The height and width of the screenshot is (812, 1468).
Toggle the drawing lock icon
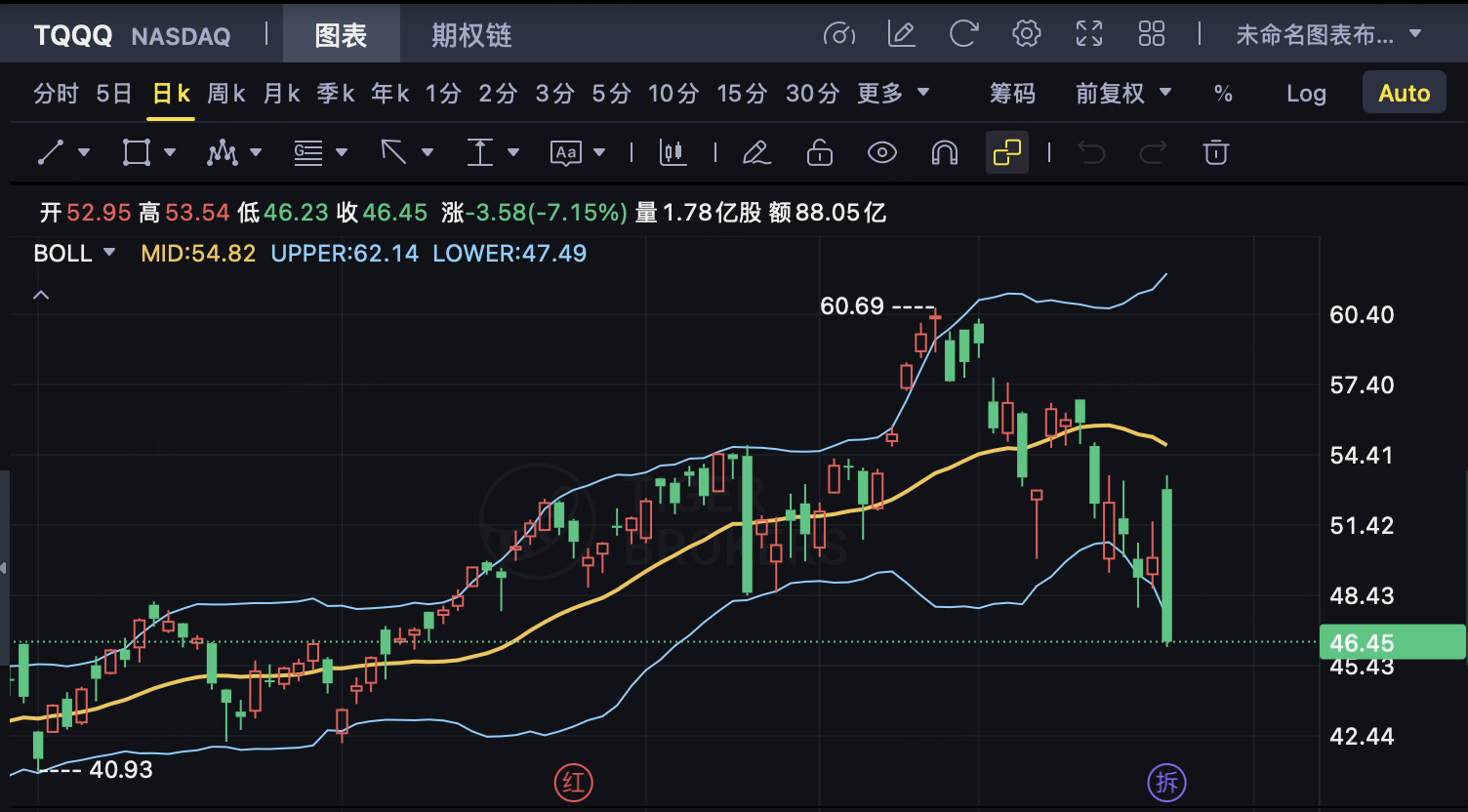(820, 152)
